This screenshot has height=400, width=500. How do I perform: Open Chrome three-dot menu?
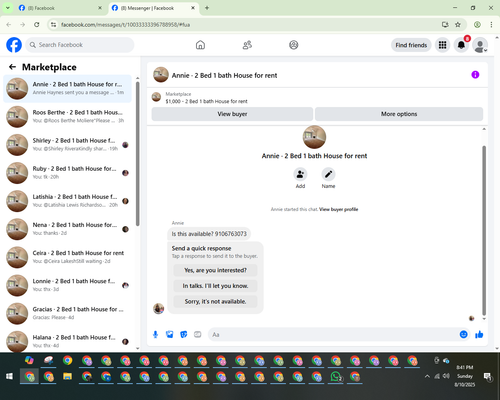[x=491, y=25]
